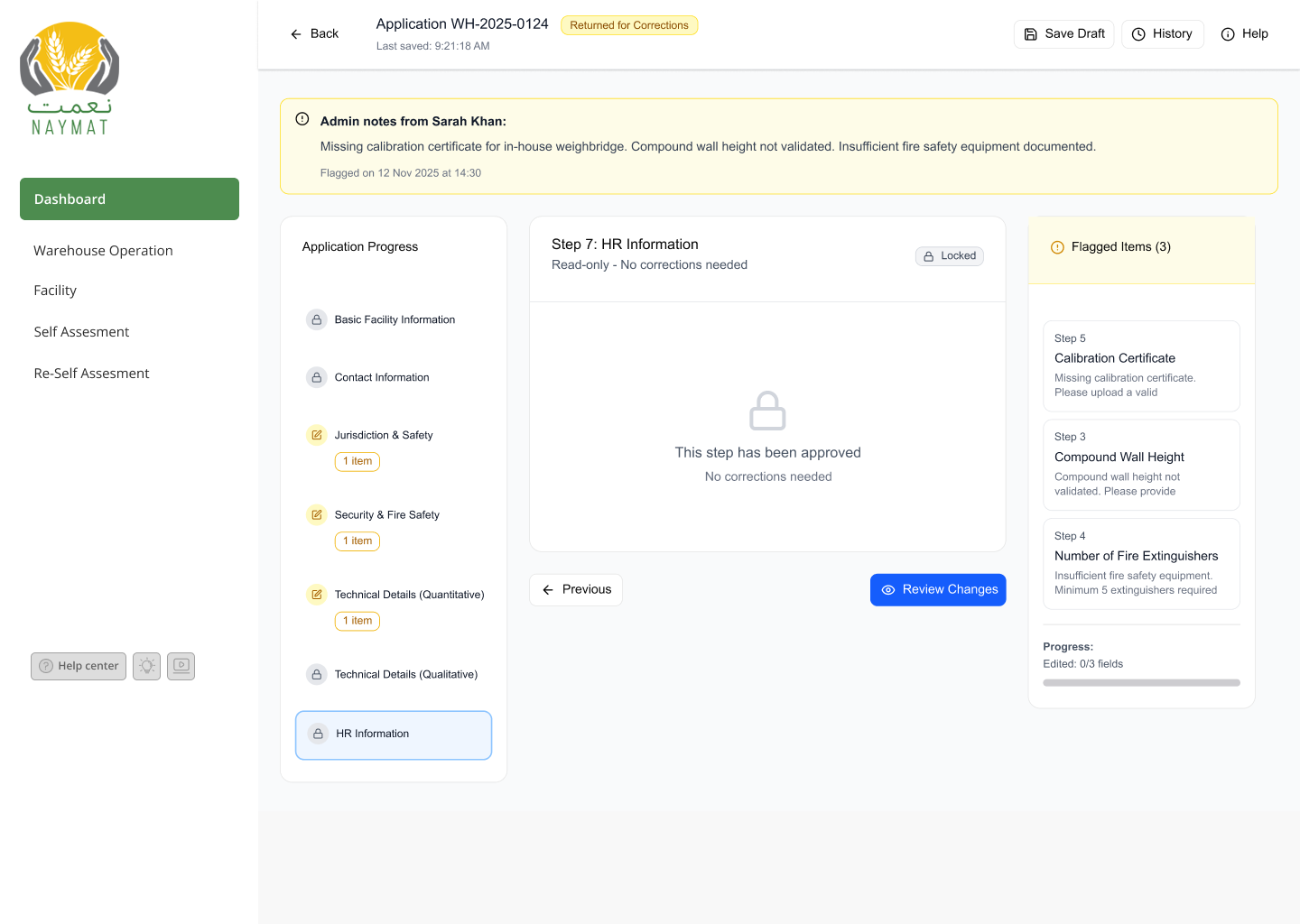1300x924 pixels.
Task: Click the alert icon in Admin notes banner
Action: (302, 119)
